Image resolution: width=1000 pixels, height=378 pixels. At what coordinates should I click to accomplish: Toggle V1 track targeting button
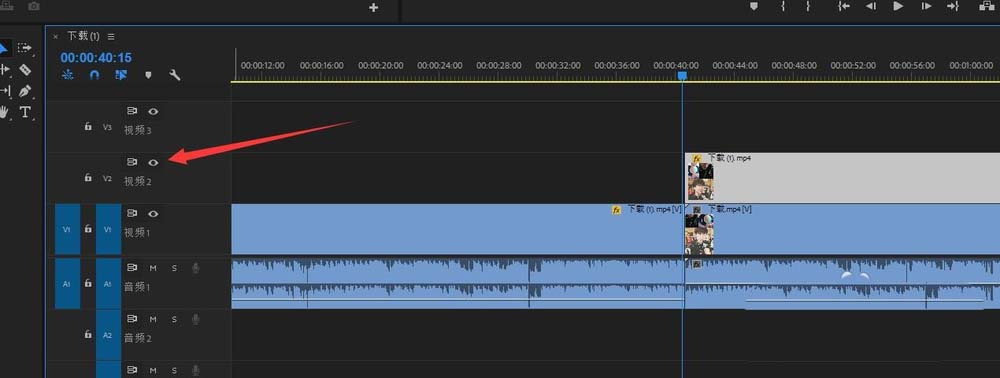(x=108, y=229)
